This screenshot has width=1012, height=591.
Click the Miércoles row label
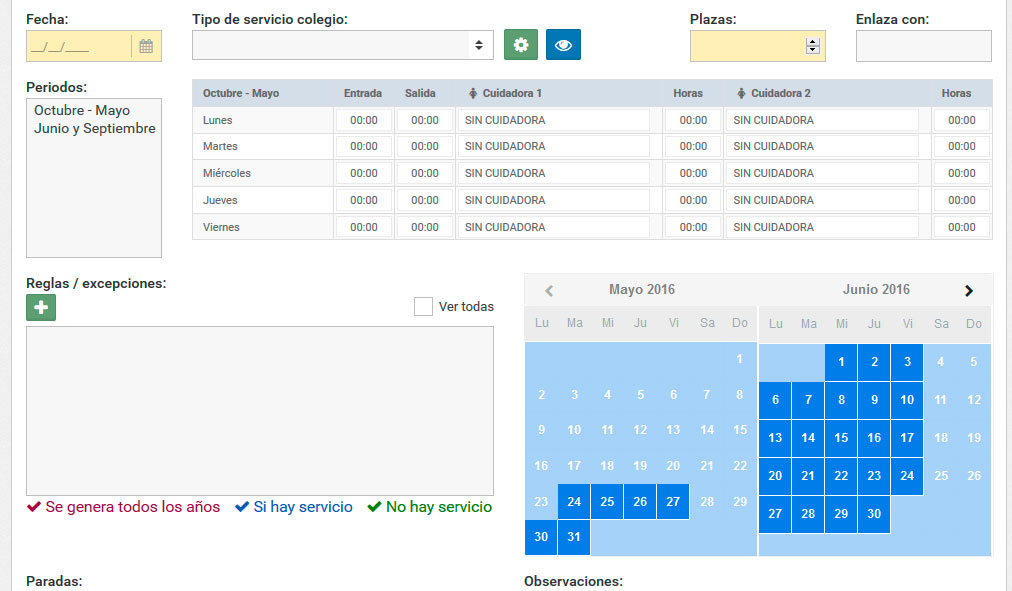pyautogui.click(x=227, y=173)
